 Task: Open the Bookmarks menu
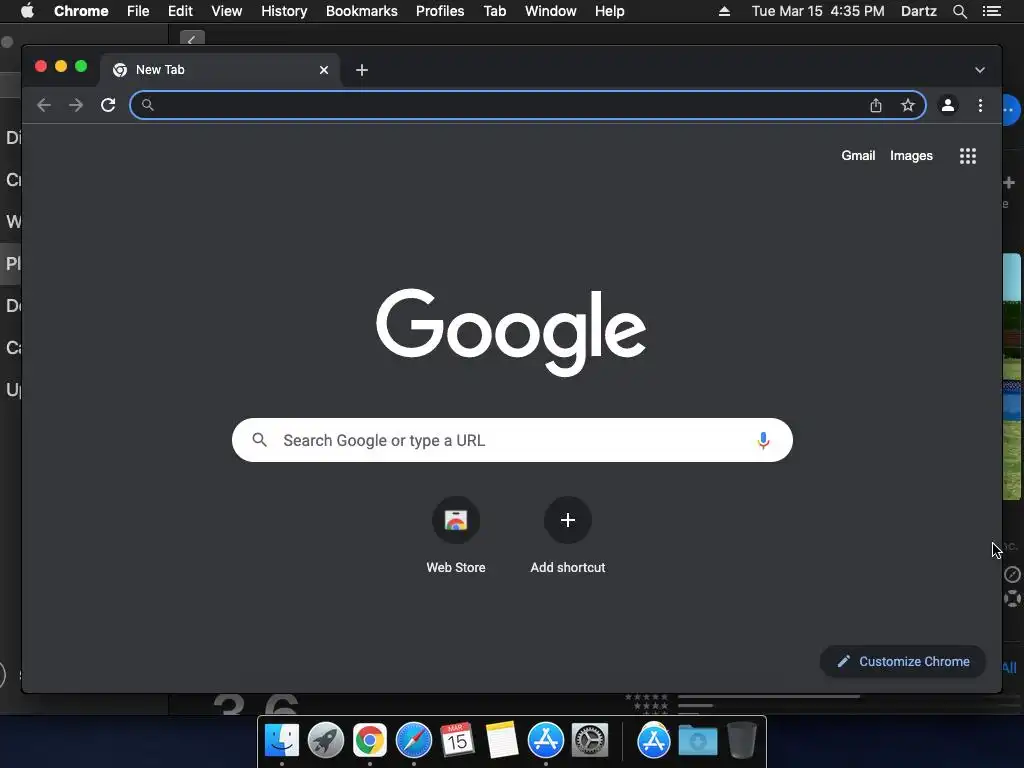pos(362,11)
